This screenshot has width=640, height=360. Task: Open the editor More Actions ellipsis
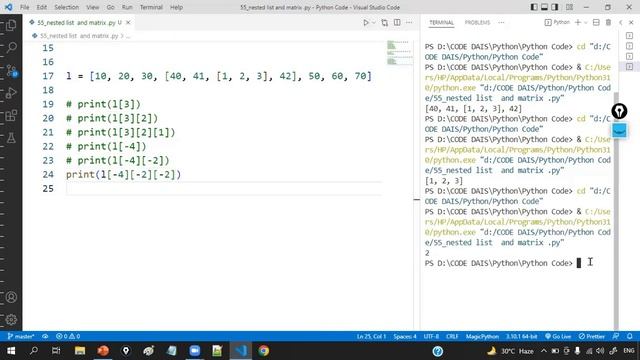(409, 22)
